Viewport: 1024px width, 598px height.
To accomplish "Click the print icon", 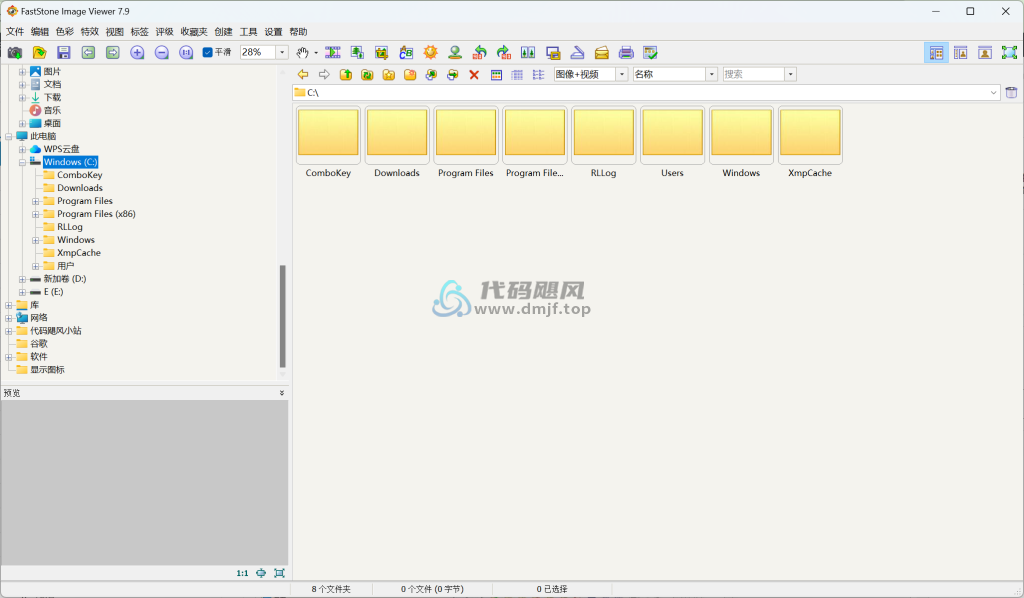I will pos(626,52).
